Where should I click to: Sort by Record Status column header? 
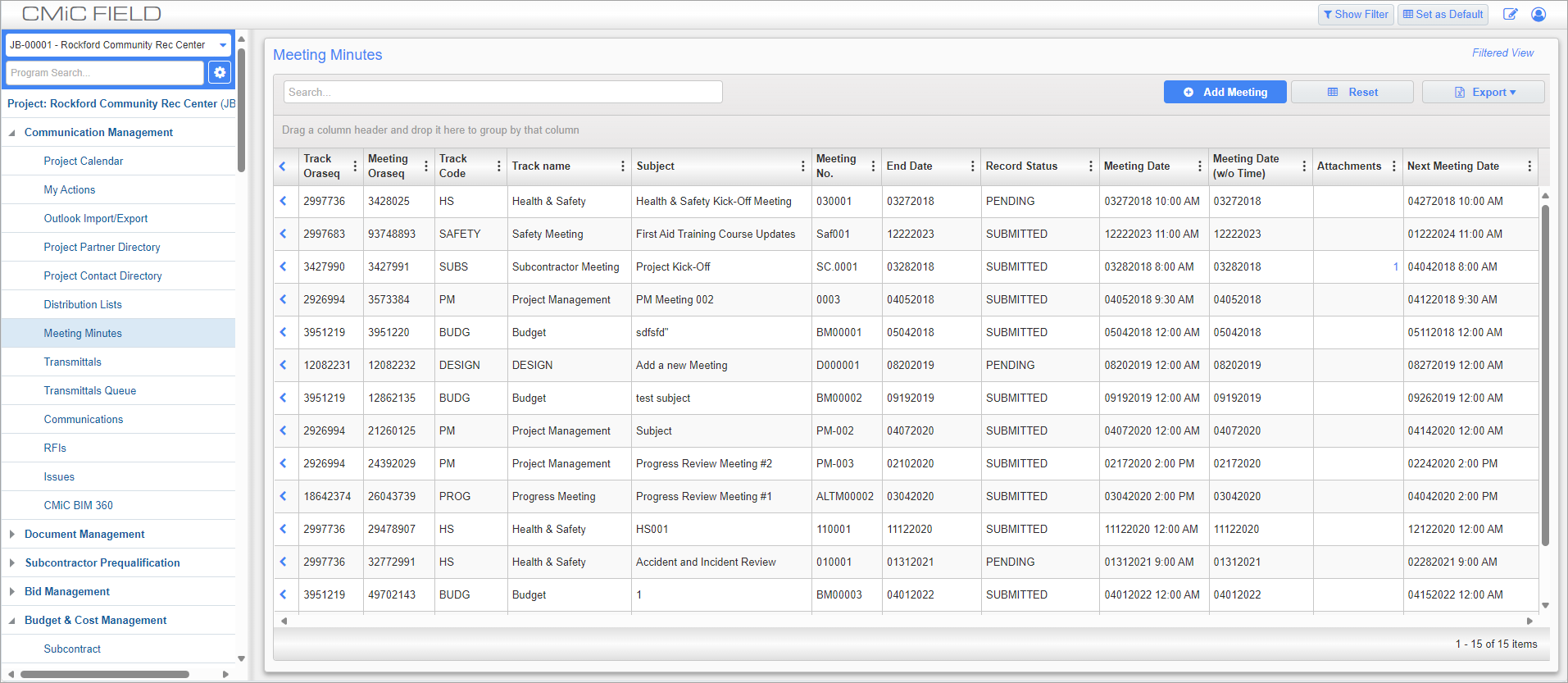pyautogui.click(x=1021, y=166)
